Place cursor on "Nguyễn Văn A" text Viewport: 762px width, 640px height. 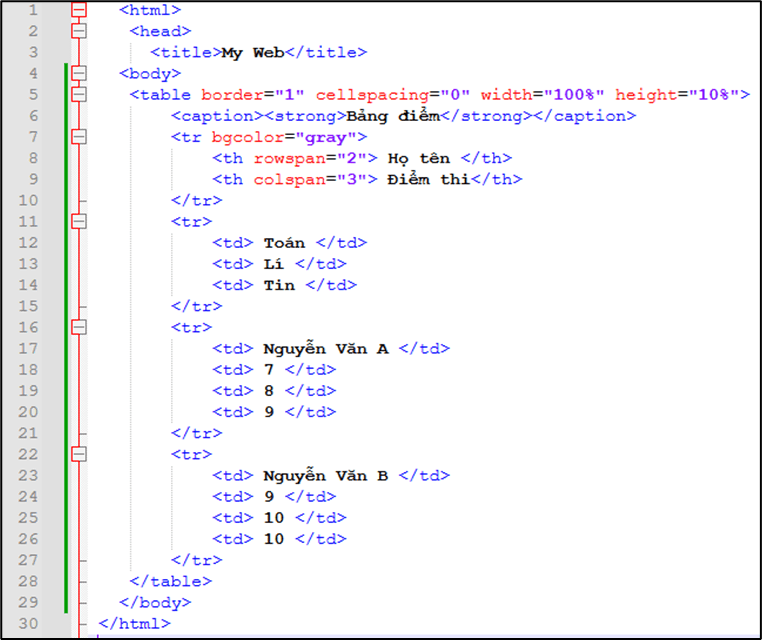[326, 348]
